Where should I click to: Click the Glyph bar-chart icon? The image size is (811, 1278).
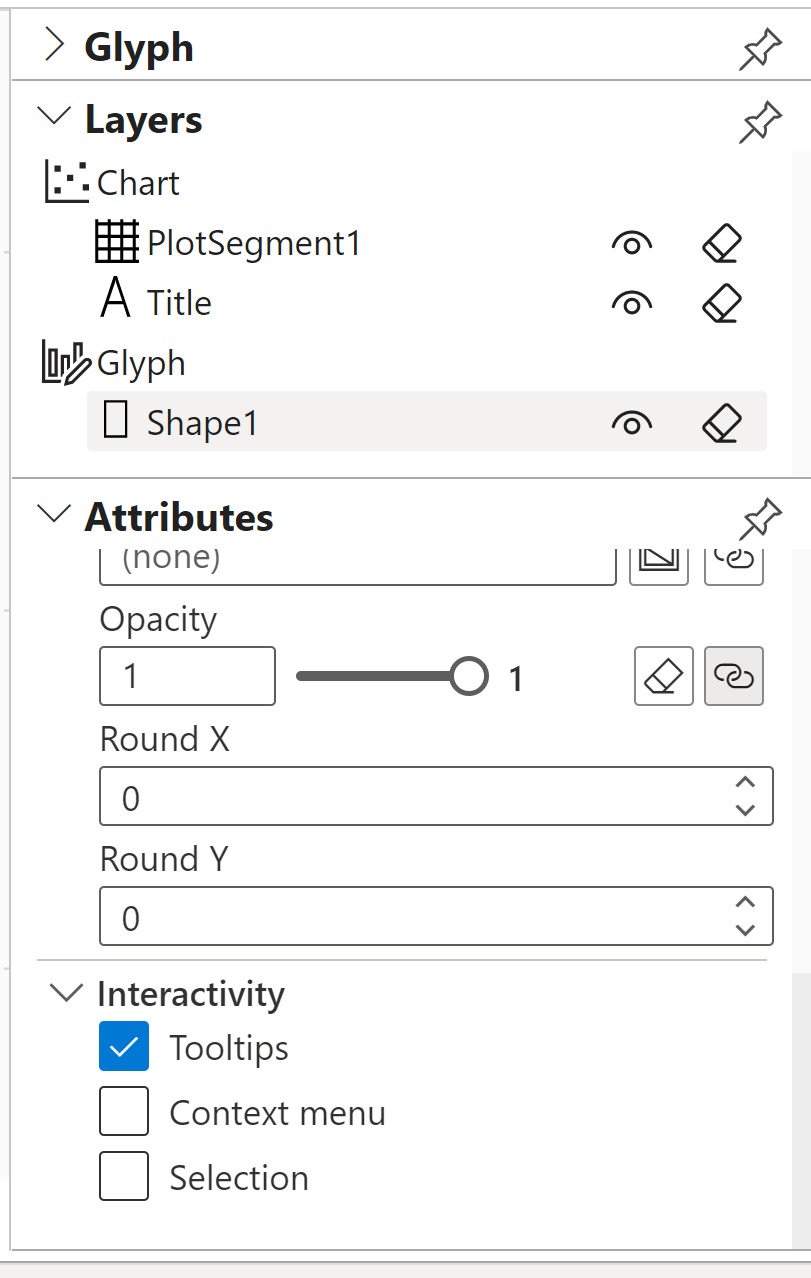64,362
